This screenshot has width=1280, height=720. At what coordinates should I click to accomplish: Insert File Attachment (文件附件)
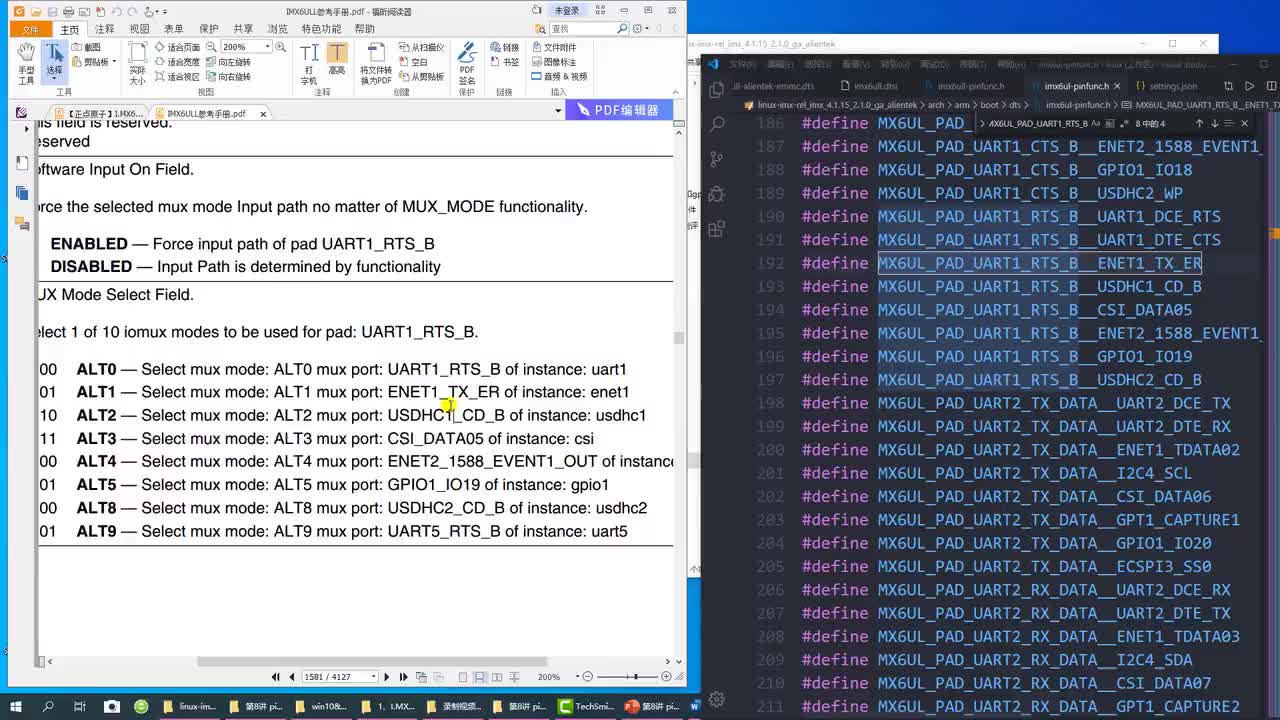[553, 47]
